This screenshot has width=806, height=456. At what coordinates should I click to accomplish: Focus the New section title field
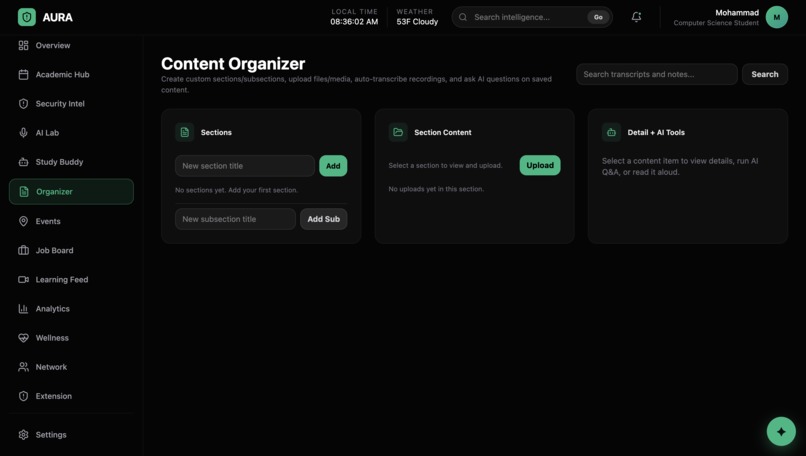[x=245, y=166]
